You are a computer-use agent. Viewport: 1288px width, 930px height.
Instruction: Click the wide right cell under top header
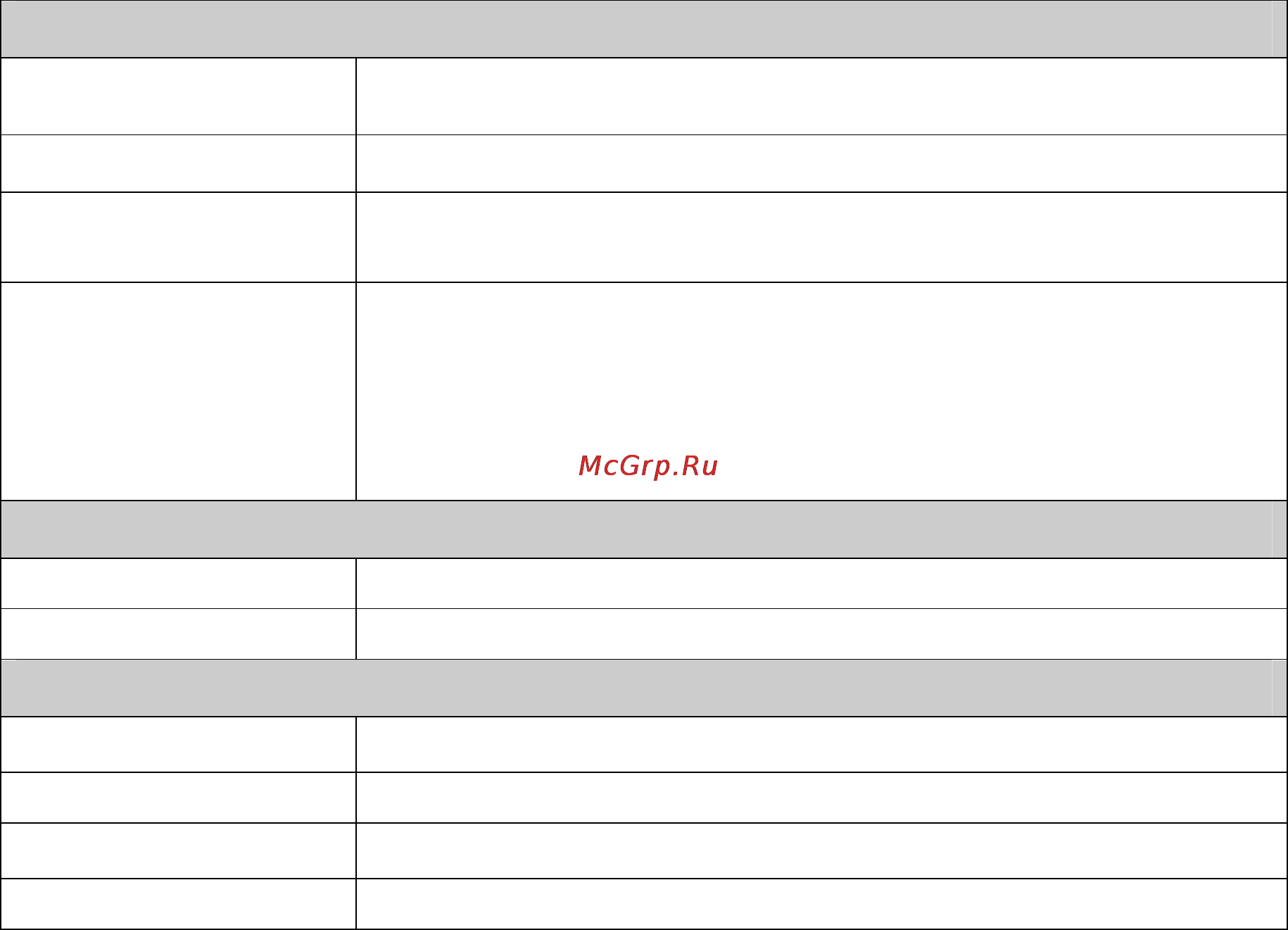click(821, 96)
